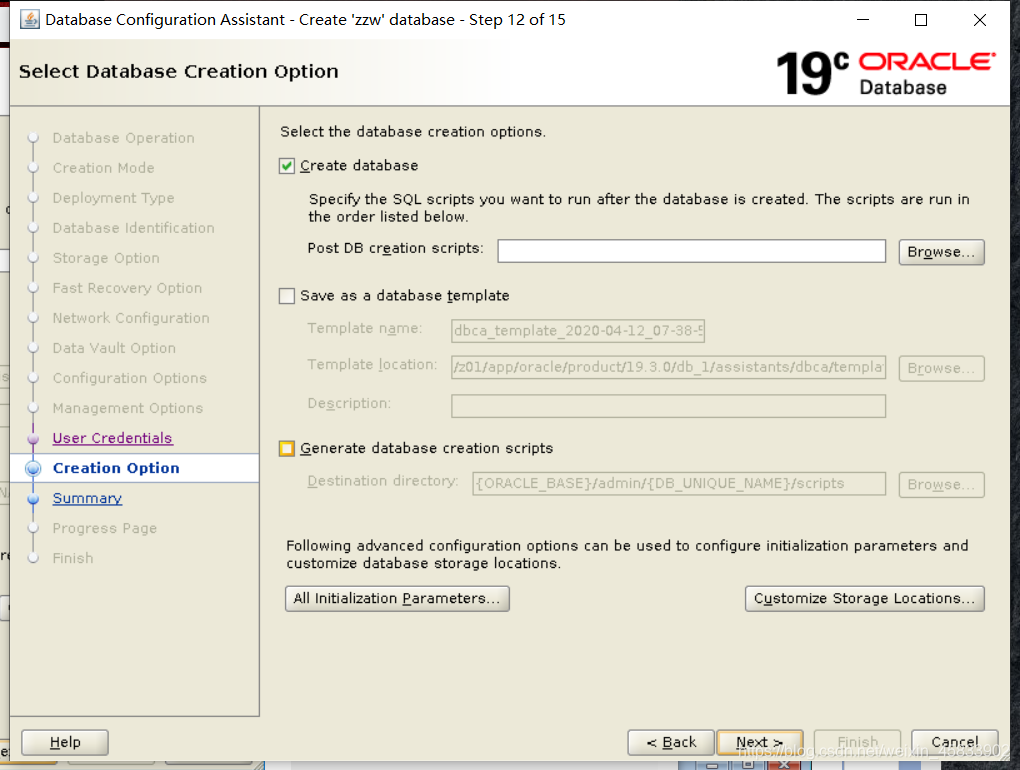This screenshot has width=1020, height=770.
Task: Open All Initialization Parameters dialog
Action: click(397, 598)
